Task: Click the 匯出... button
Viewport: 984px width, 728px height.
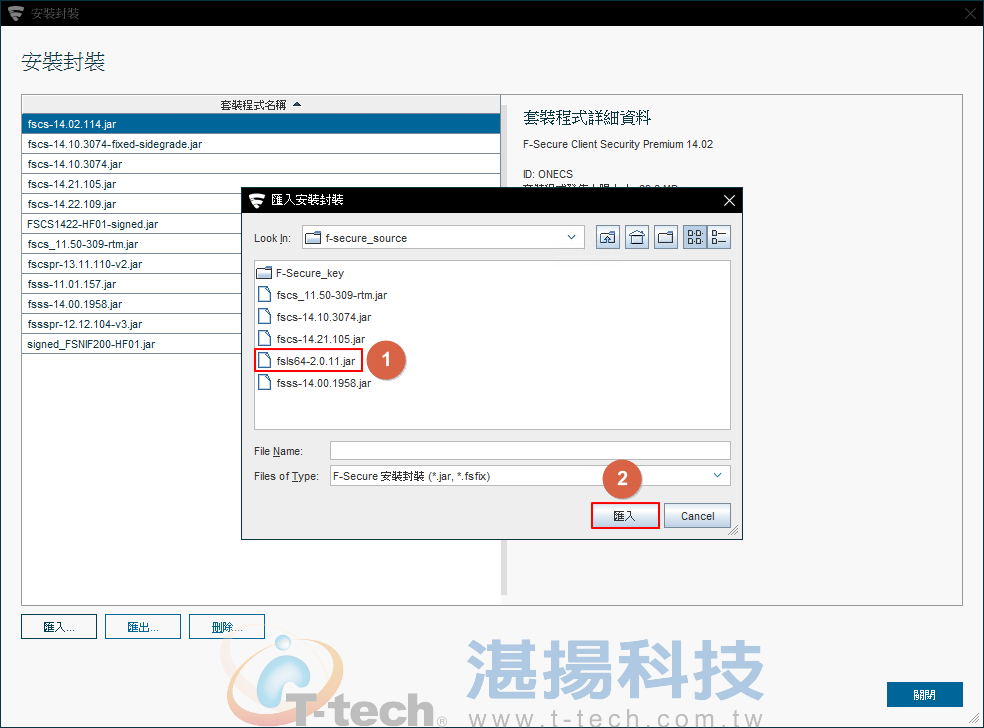Action: pyautogui.click(x=143, y=626)
